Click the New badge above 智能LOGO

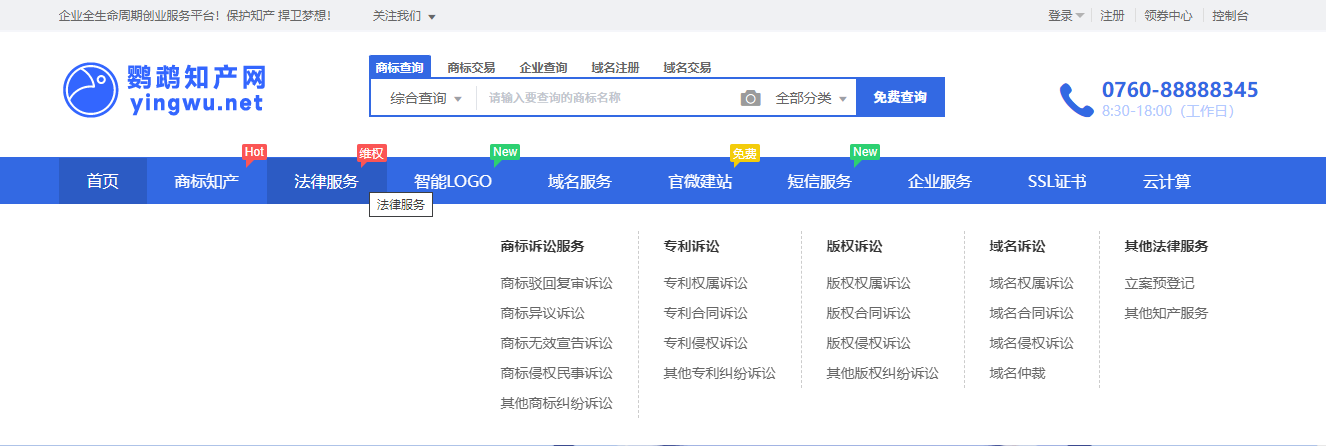click(x=505, y=152)
